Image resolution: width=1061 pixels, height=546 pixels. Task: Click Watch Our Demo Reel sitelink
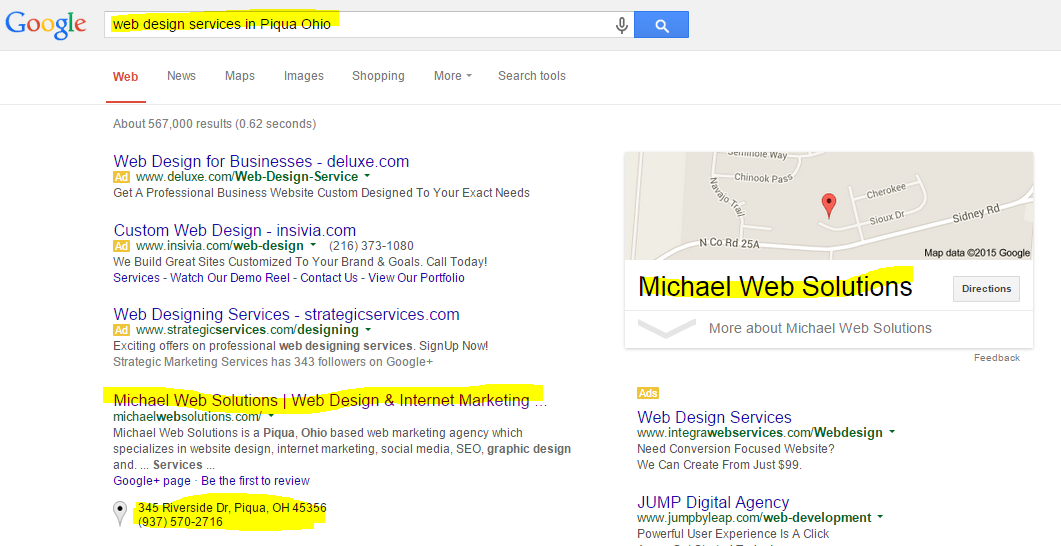click(230, 278)
